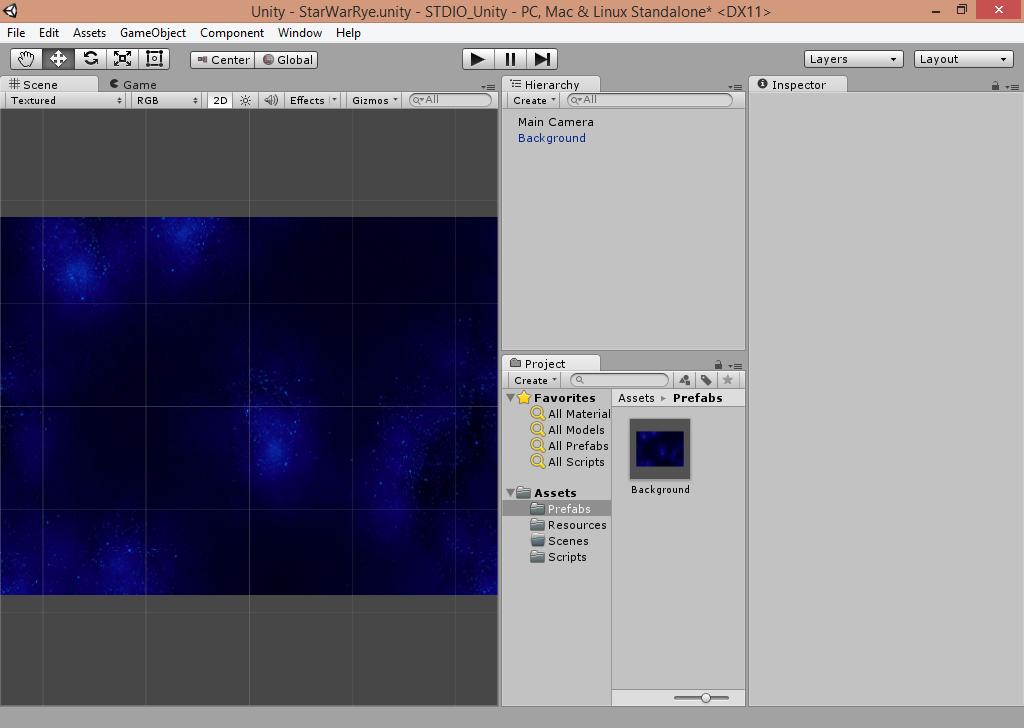
Task: Pause the game playback
Action: click(x=510, y=59)
